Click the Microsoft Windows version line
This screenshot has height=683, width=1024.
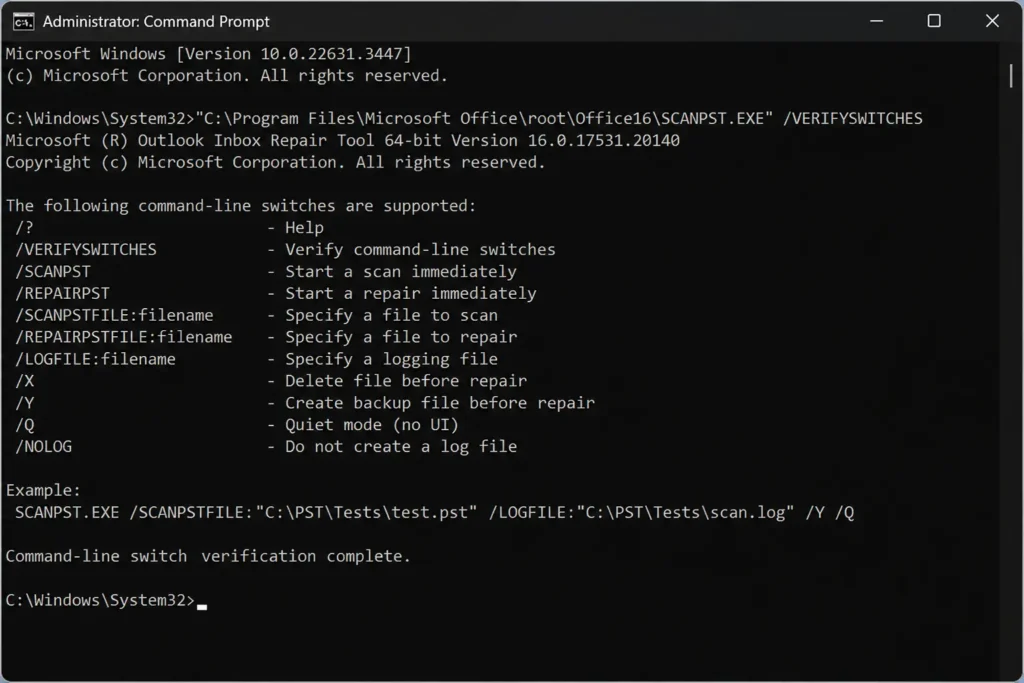[x=208, y=54]
